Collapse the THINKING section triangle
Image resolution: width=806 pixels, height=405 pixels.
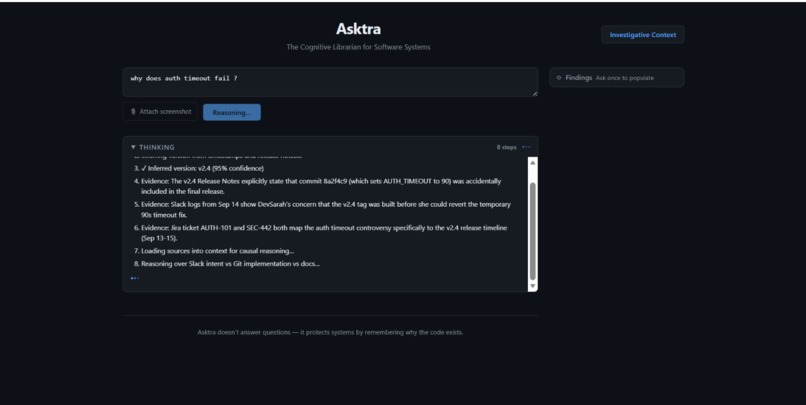pos(133,147)
